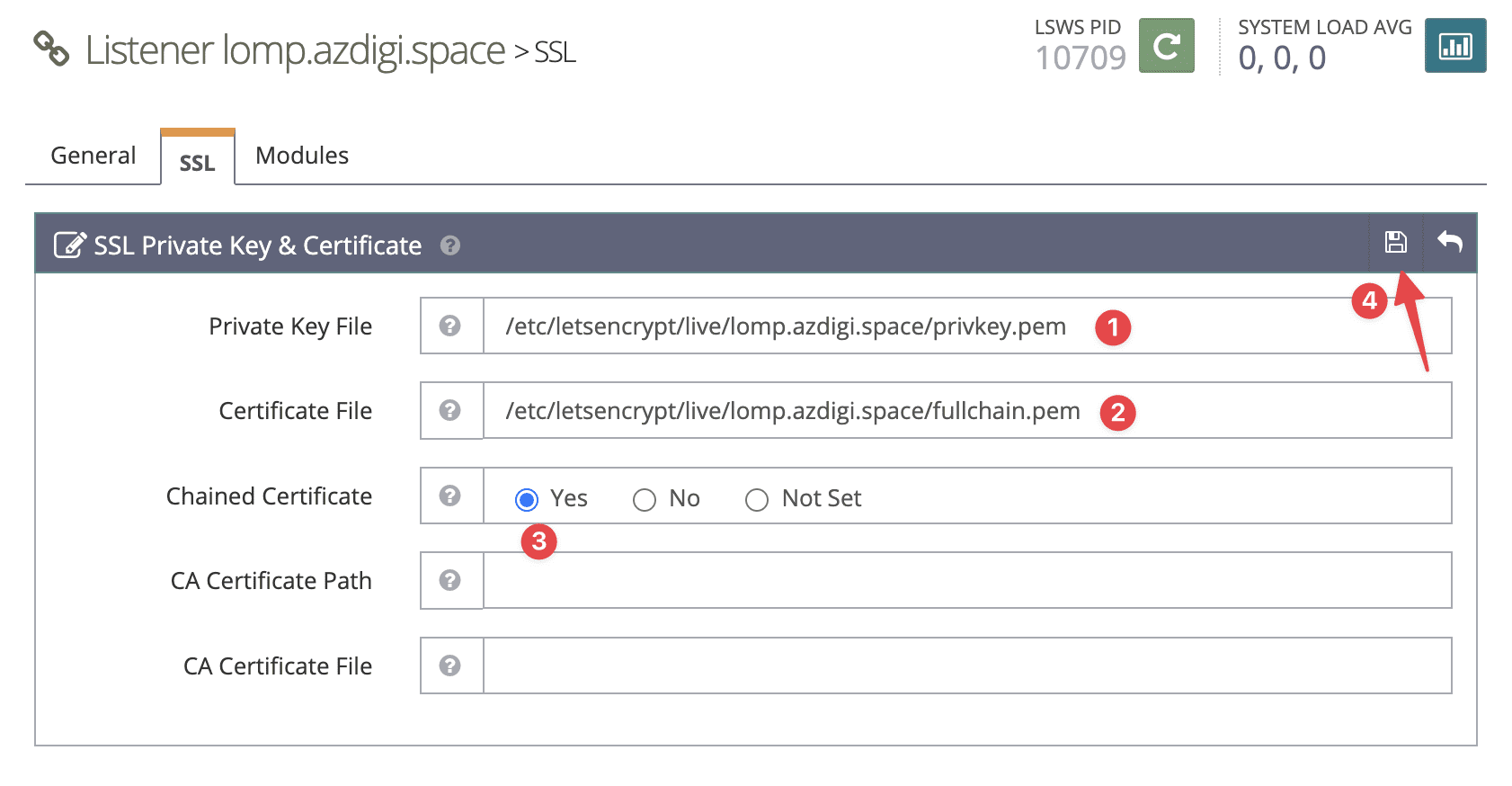Select No for Chained Certificate
The width and height of the screenshot is (1512, 786).
645,499
